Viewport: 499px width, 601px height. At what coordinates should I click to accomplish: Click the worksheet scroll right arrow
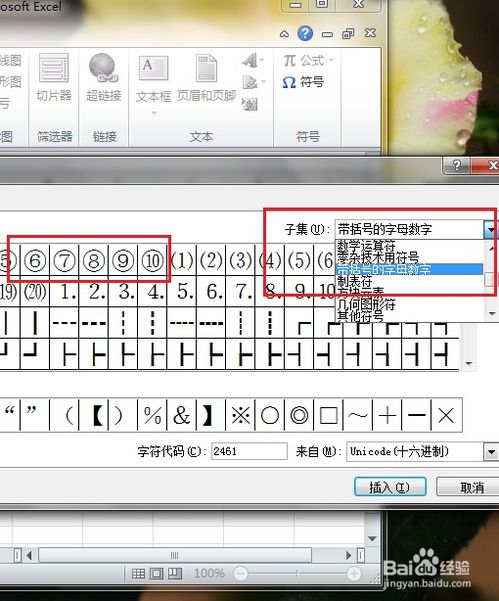click(348, 555)
